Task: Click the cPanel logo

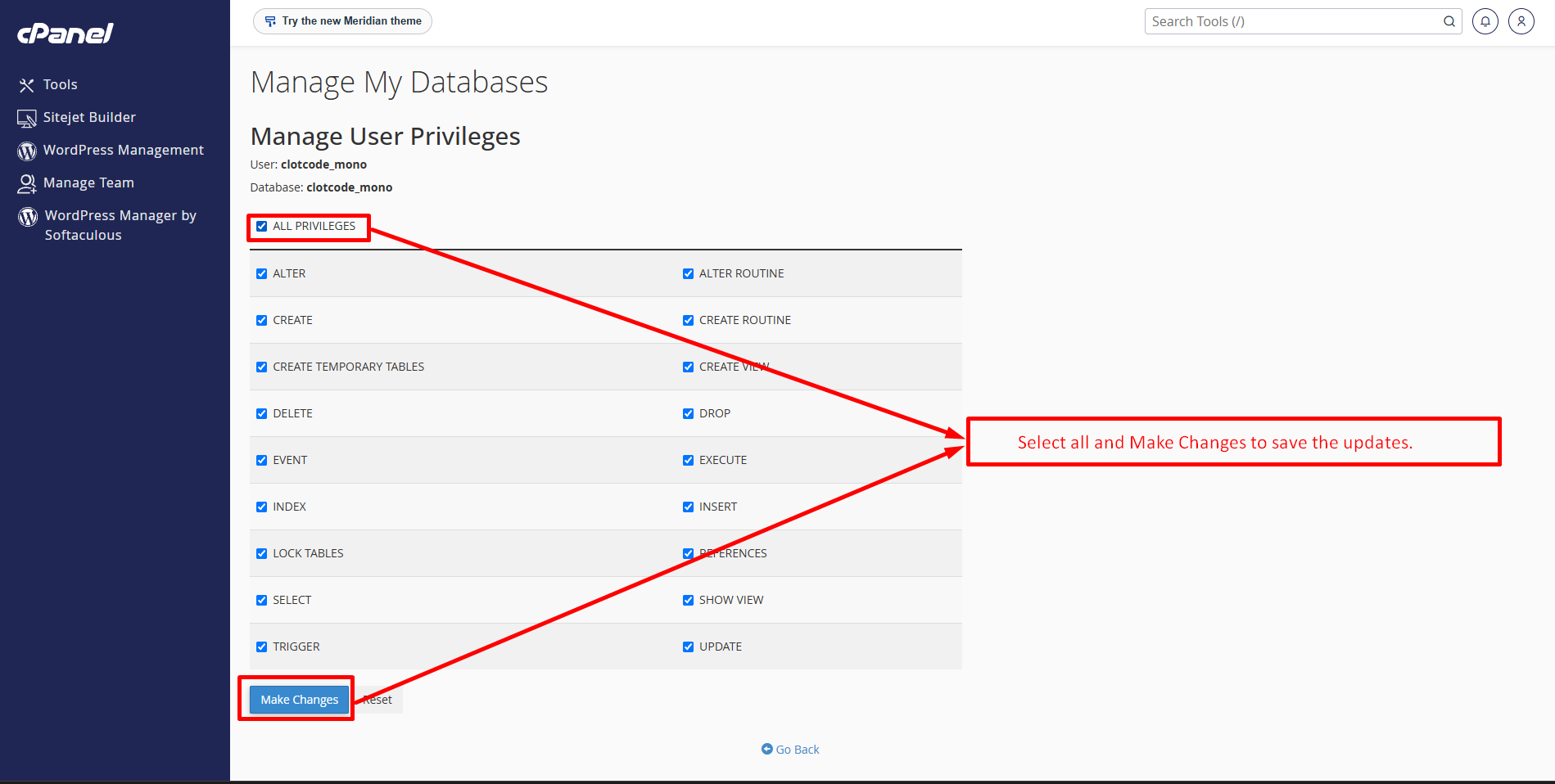Action: point(66,33)
